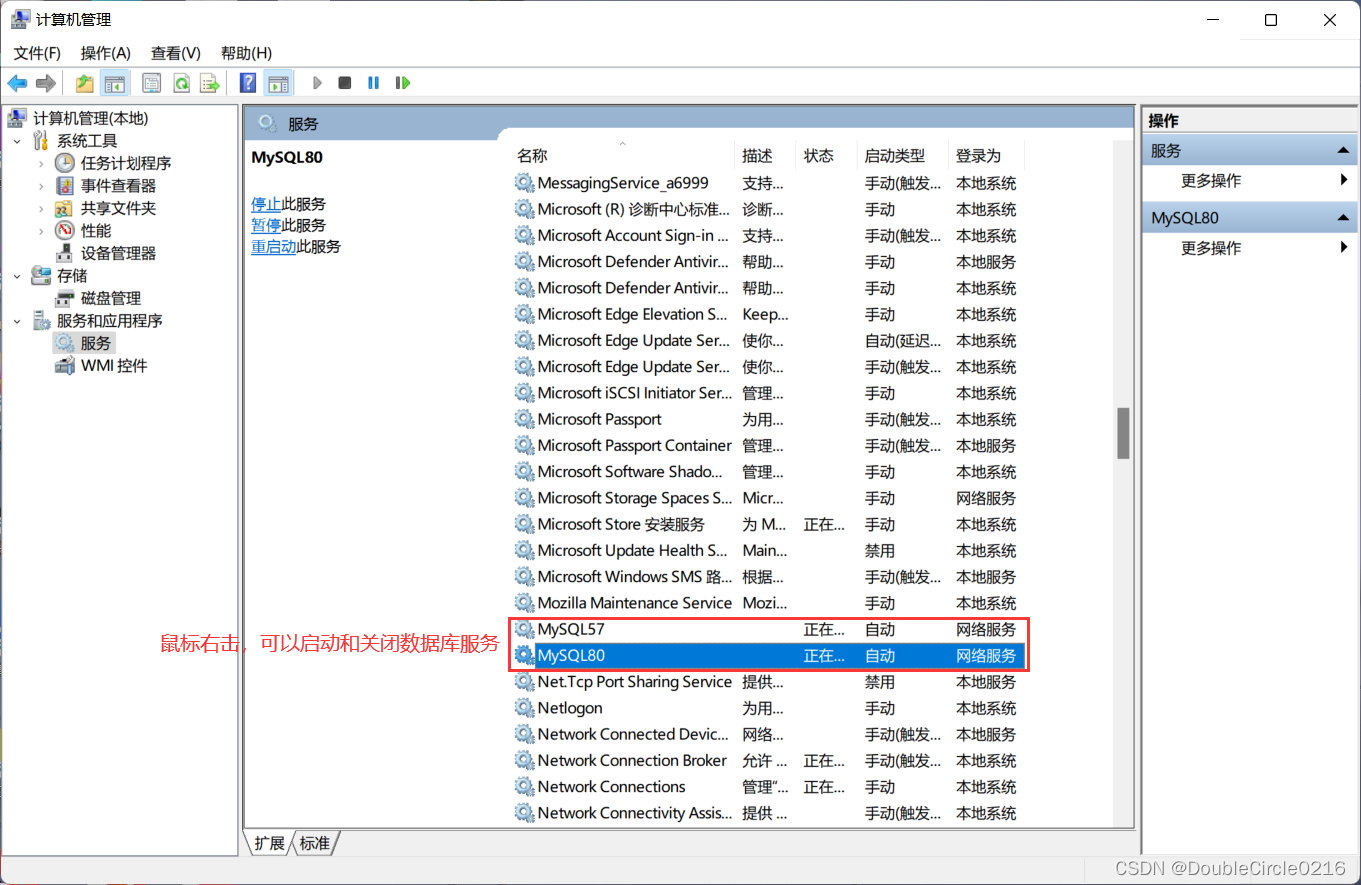Collapse the 服务和应用程序 tree node
Image resolution: width=1361 pixels, height=885 pixels.
17,321
